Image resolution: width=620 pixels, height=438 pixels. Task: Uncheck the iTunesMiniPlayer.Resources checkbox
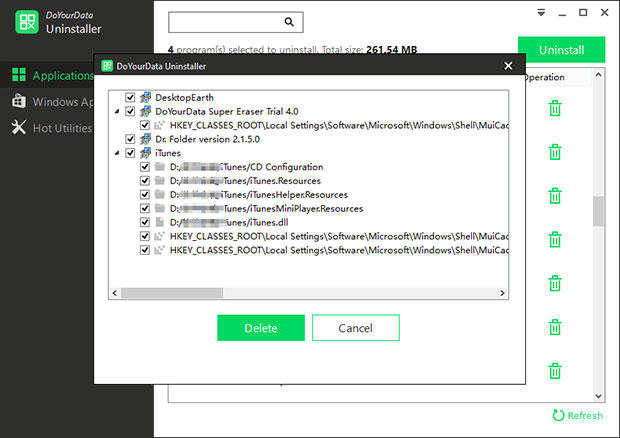click(x=145, y=208)
